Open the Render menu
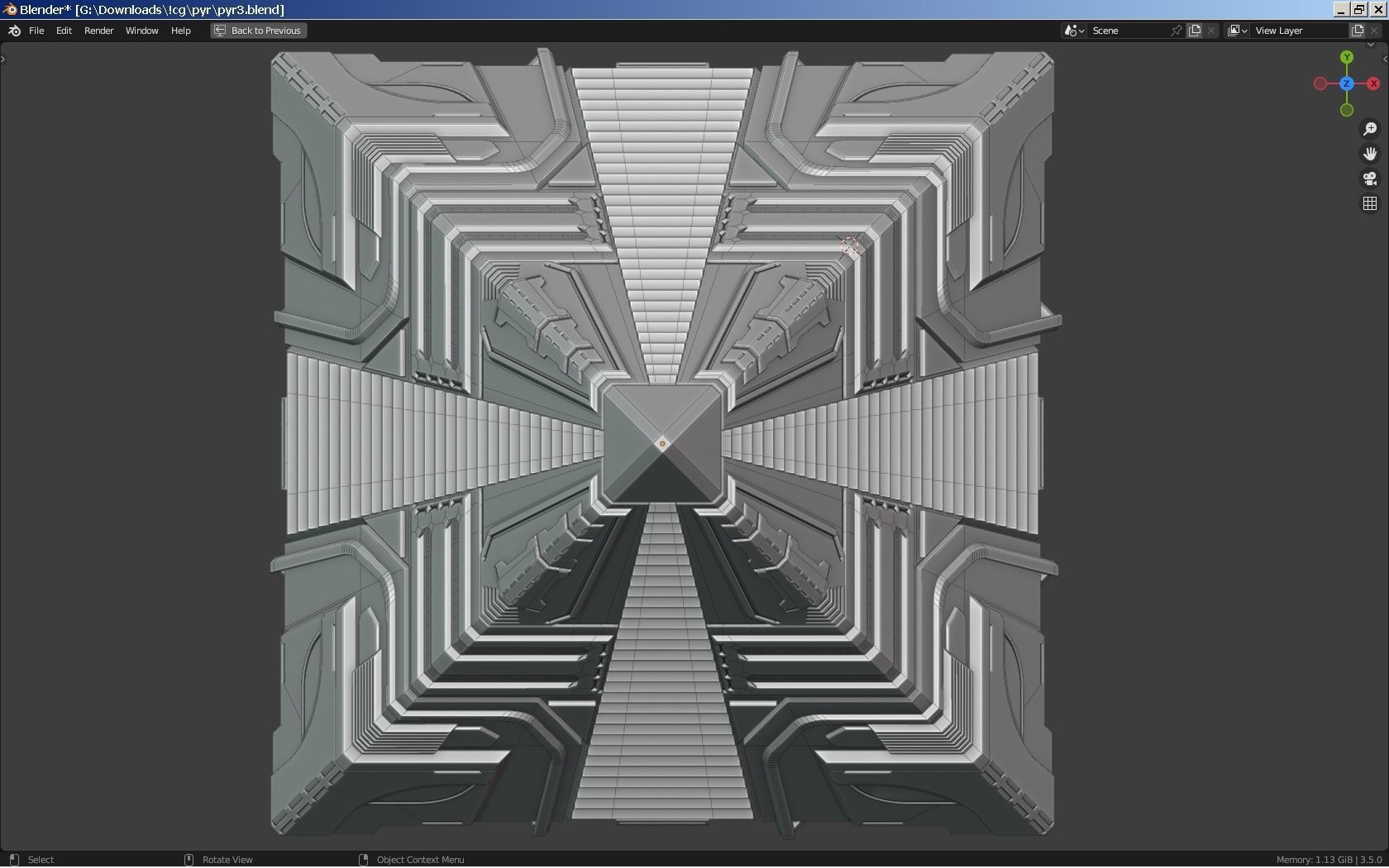This screenshot has height=868, width=1389. (x=98, y=31)
